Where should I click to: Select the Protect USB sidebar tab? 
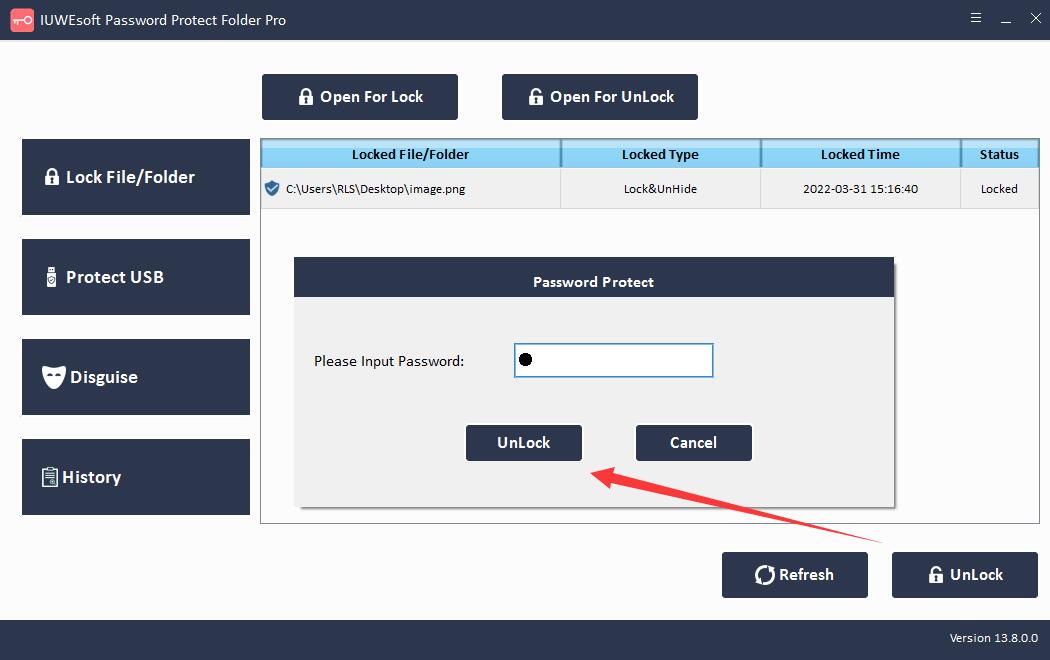[136, 276]
